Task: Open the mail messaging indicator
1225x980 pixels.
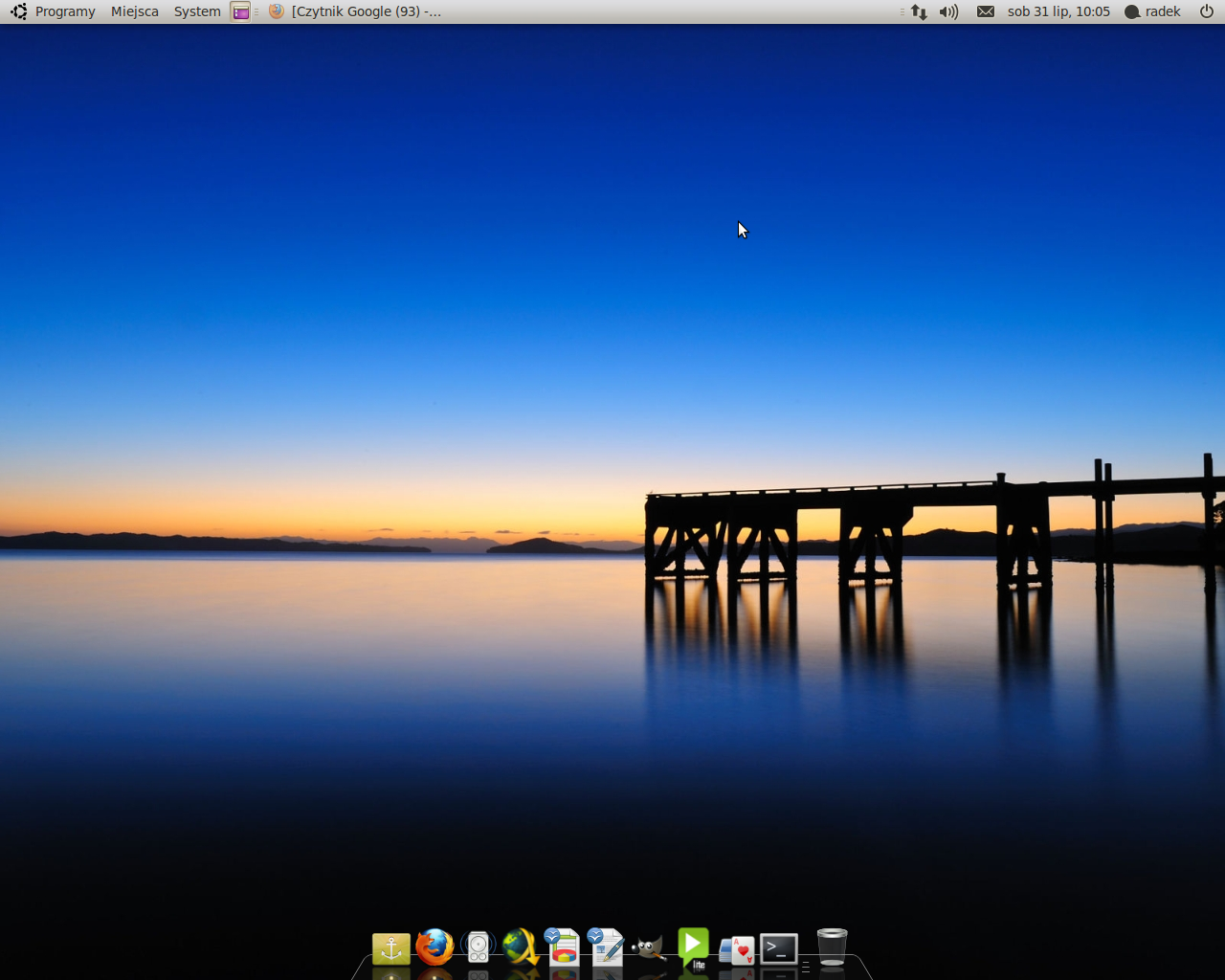Action: point(985,11)
